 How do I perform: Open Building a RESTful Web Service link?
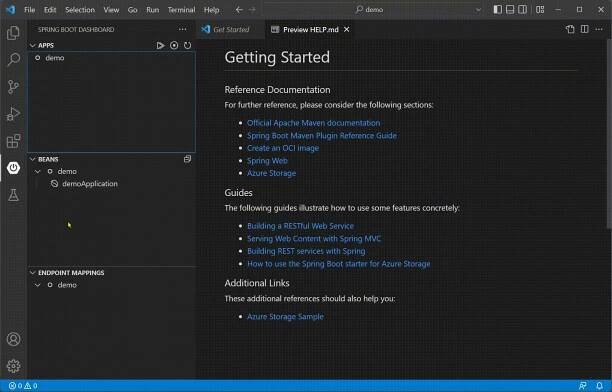[301, 226]
